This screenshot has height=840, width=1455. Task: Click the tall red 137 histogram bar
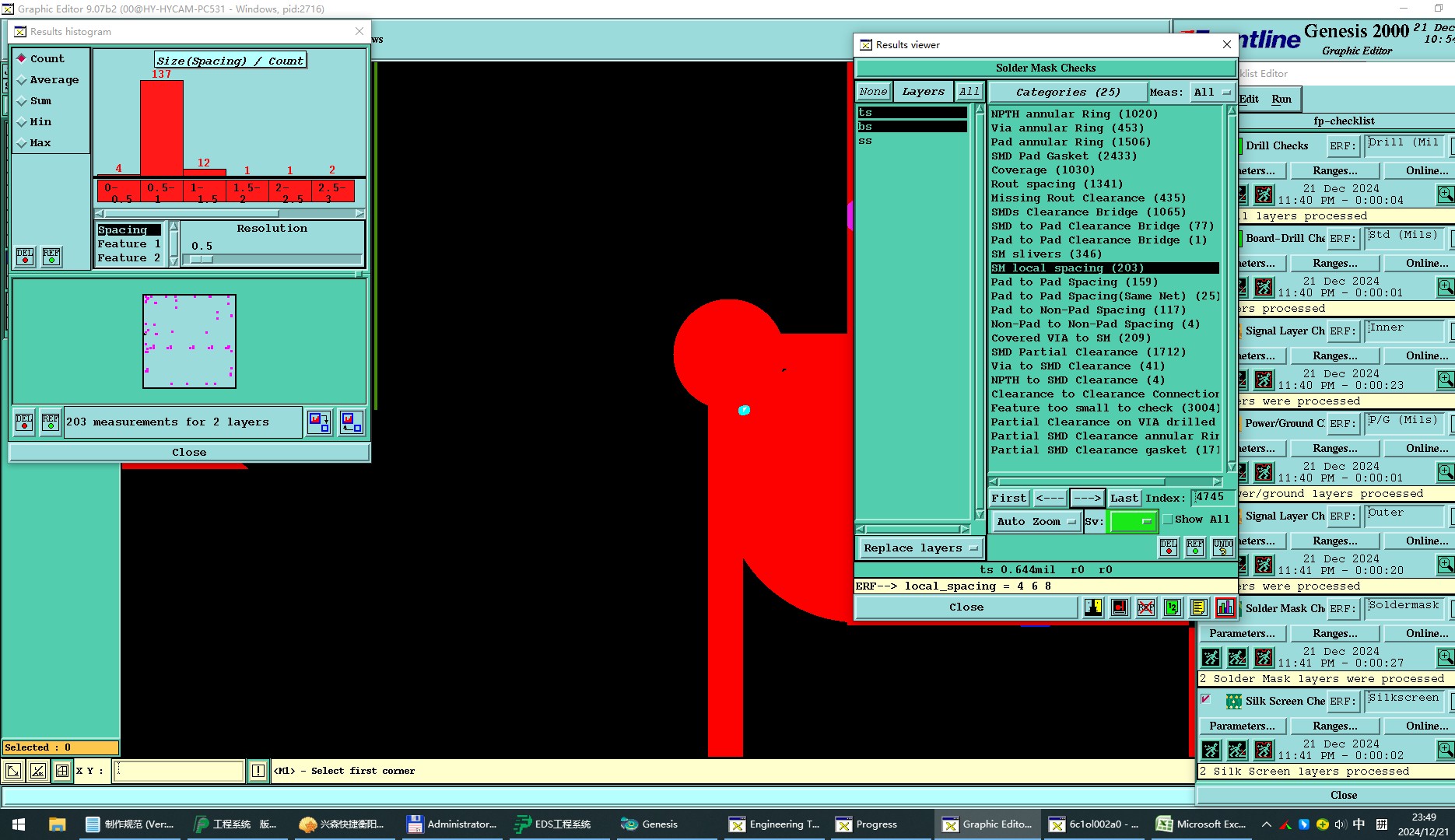pos(162,128)
